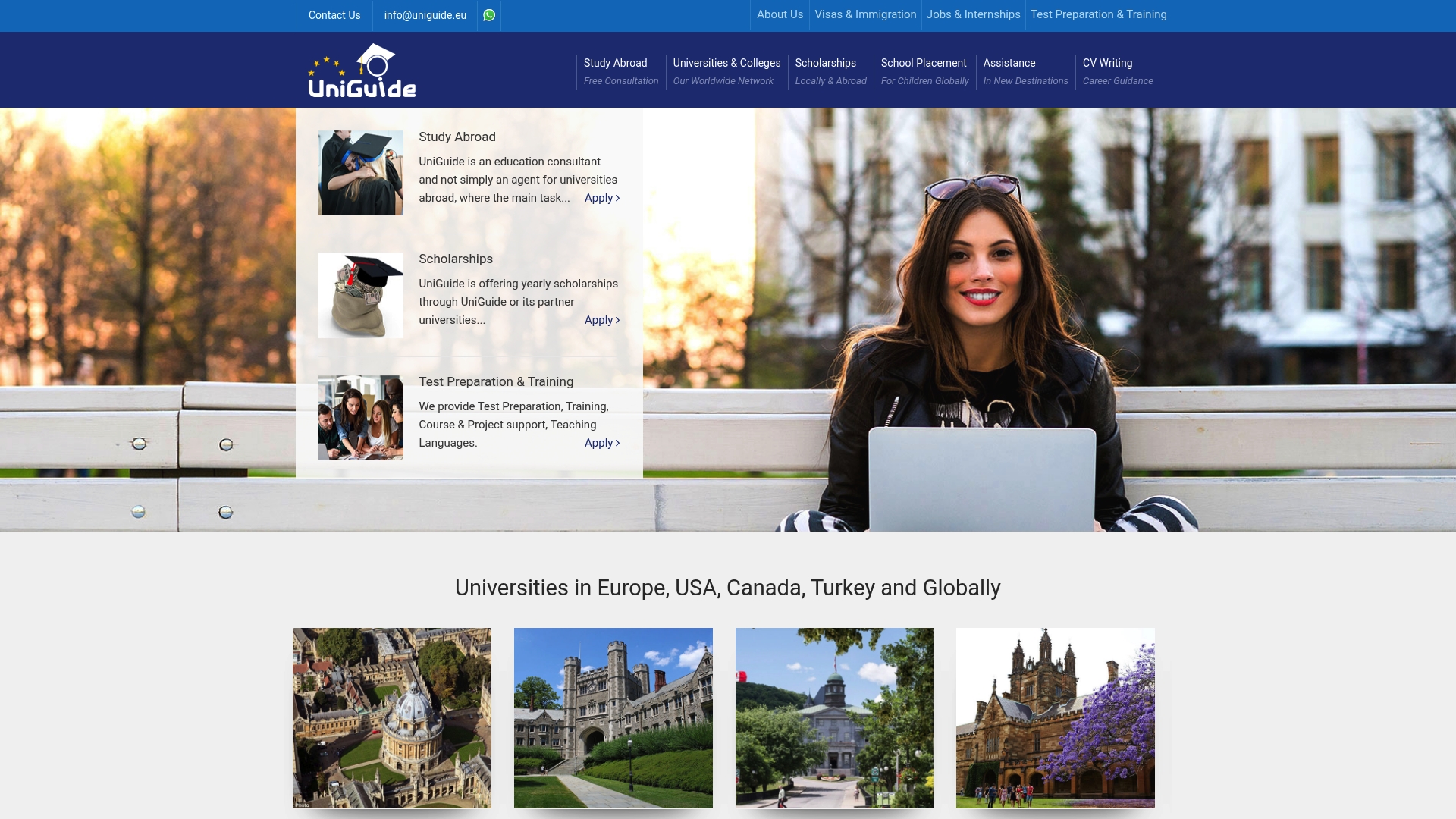Click the Test Preparation students group image

[x=361, y=417]
